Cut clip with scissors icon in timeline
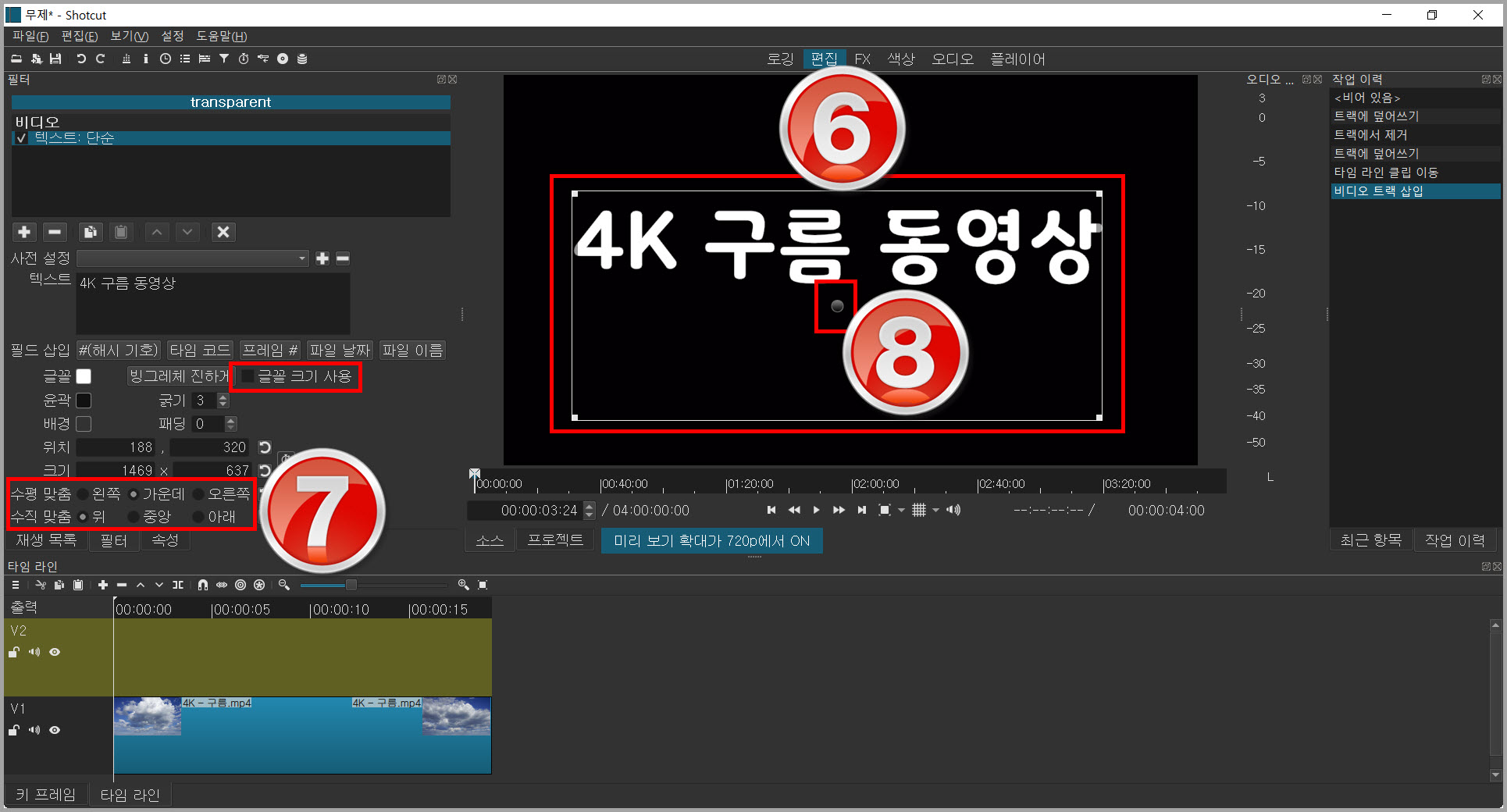1507x812 pixels. (x=41, y=585)
